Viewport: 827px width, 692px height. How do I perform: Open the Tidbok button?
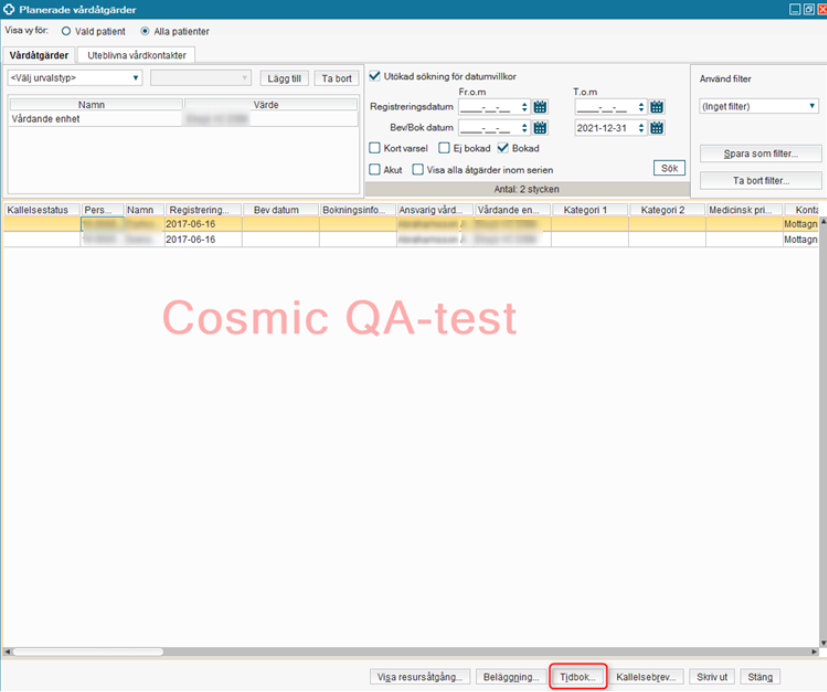click(579, 677)
